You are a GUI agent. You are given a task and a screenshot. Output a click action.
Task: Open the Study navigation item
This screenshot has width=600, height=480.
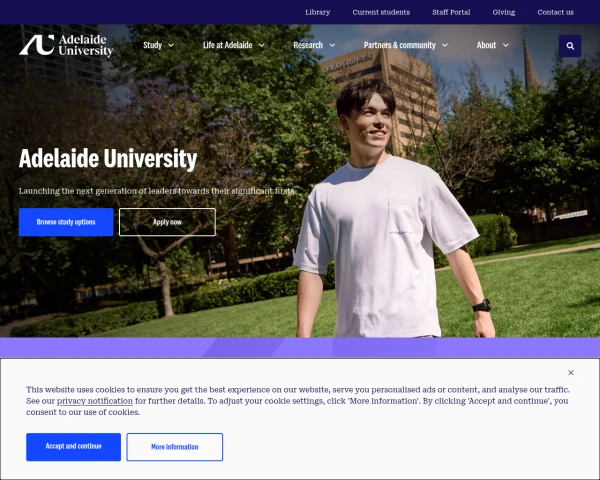tap(153, 45)
